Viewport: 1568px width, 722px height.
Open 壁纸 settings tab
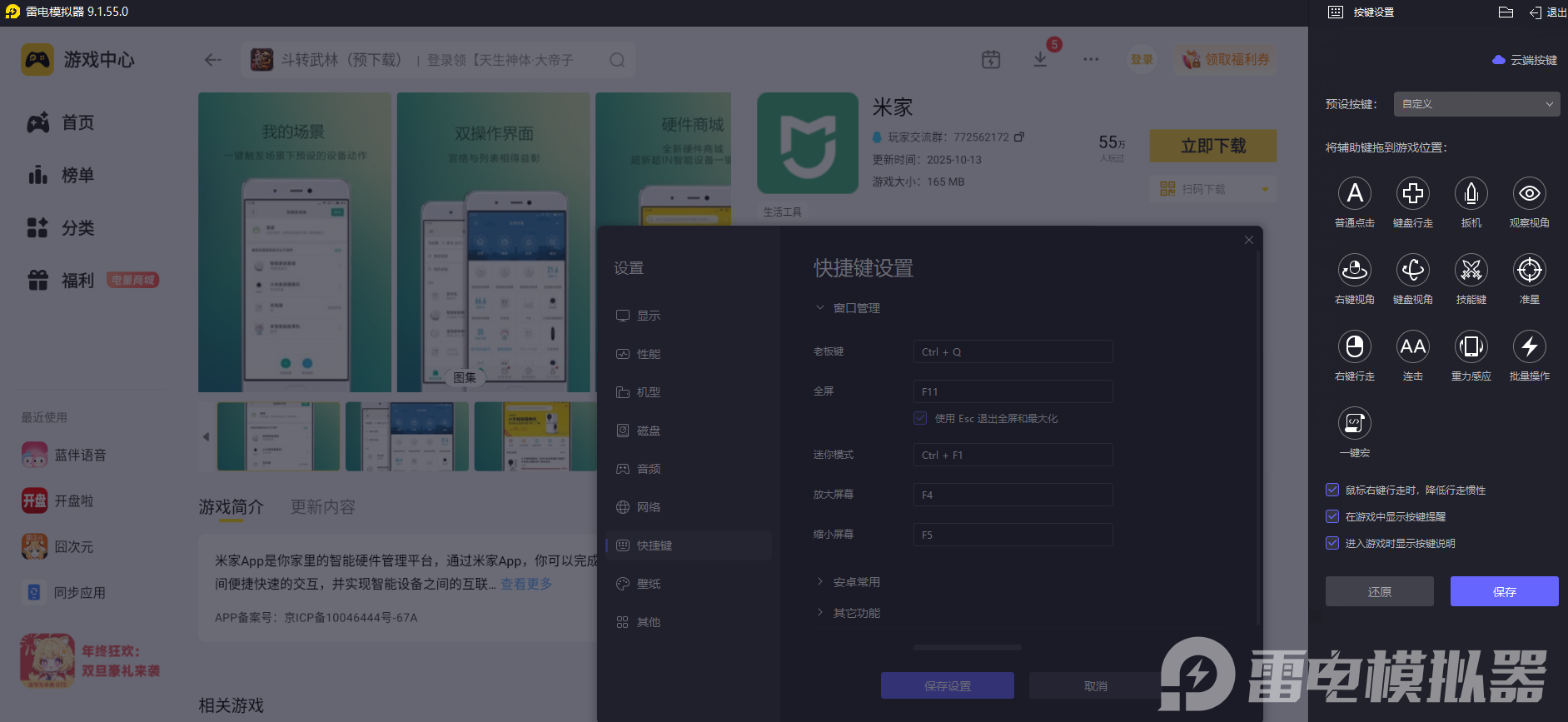(689, 584)
